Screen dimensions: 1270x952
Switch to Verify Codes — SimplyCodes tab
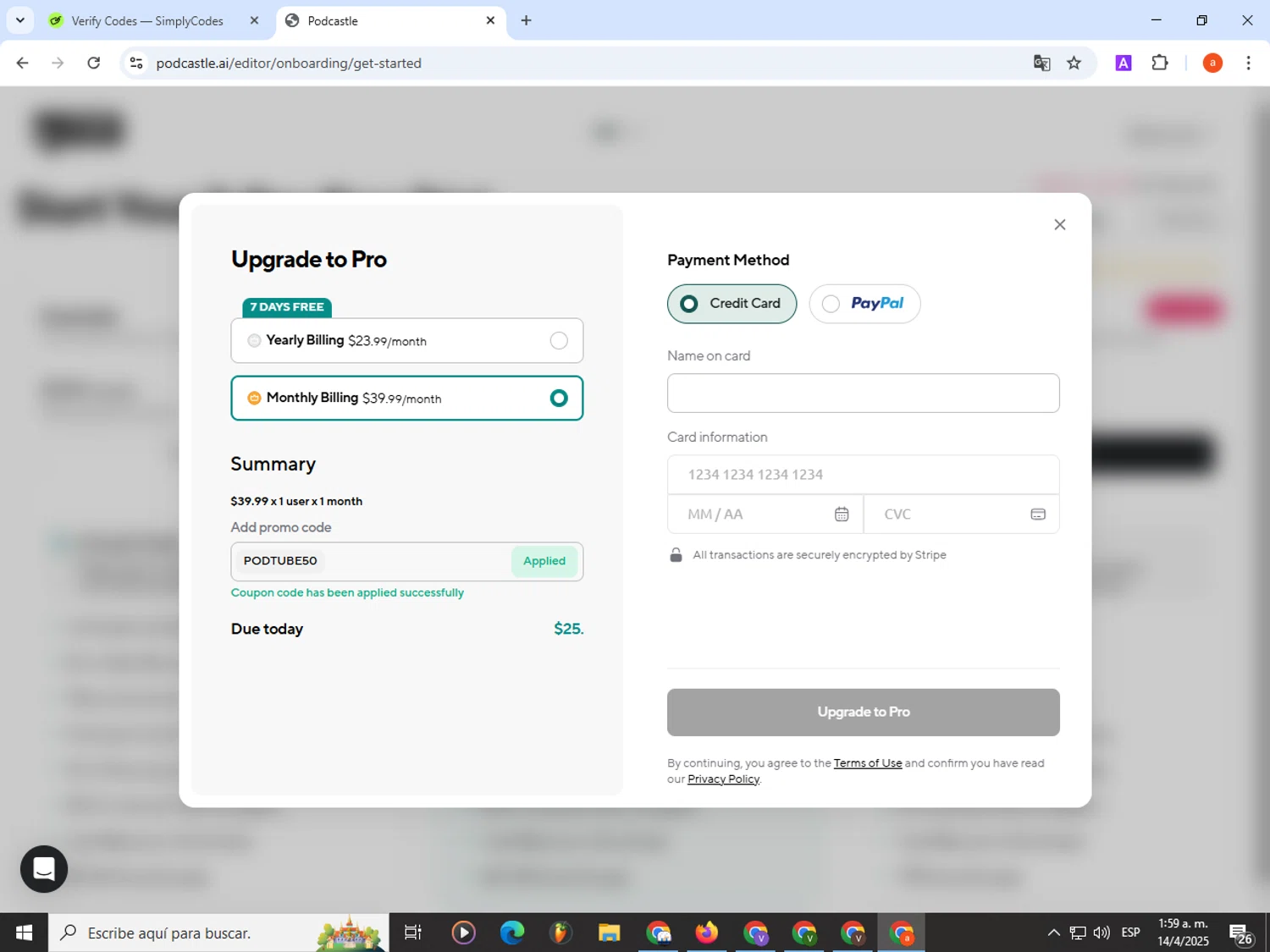tap(146, 21)
